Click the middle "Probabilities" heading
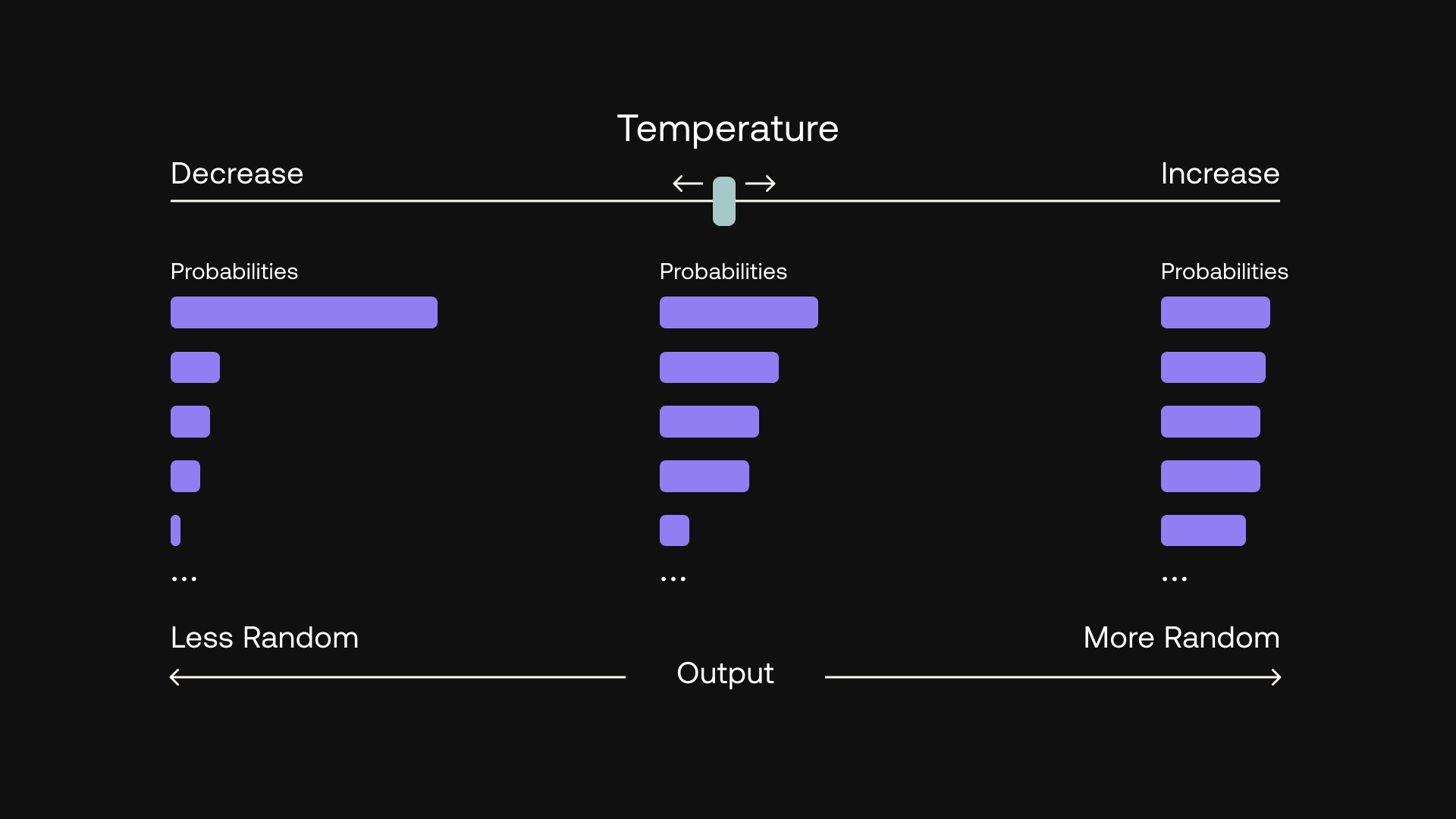1456x819 pixels. click(x=723, y=271)
